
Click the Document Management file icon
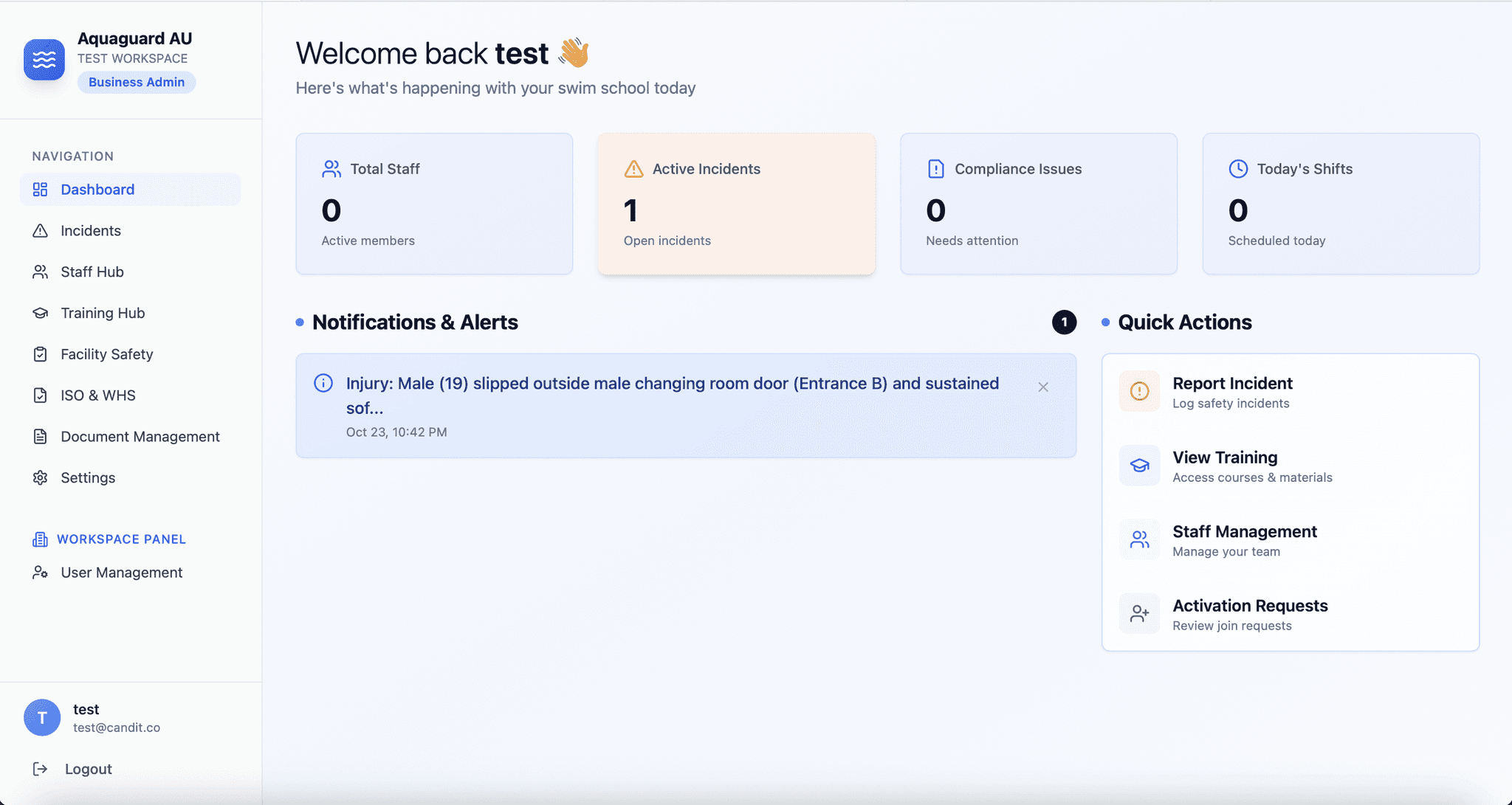[40, 437]
